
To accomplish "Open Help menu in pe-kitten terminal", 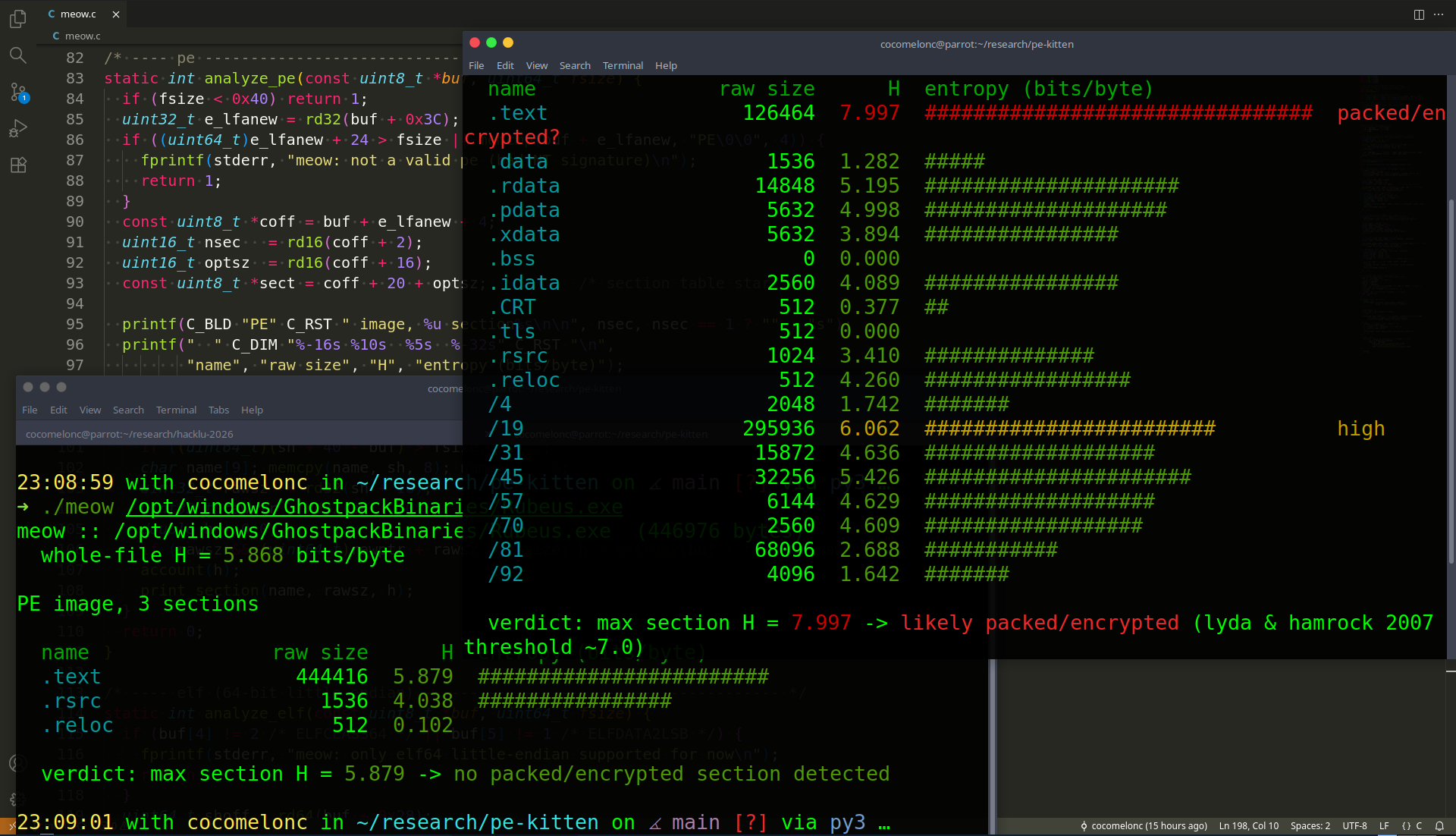I will pos(666,66).
